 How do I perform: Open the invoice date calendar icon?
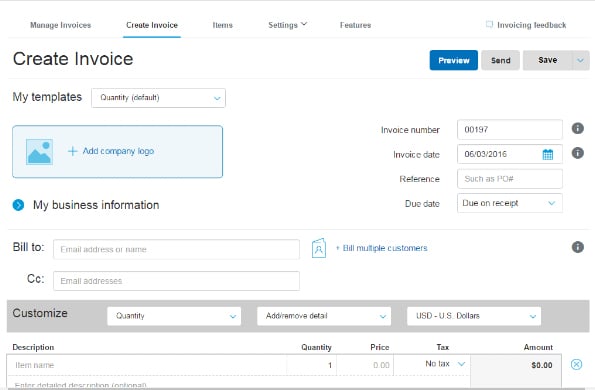click(548, 154)
